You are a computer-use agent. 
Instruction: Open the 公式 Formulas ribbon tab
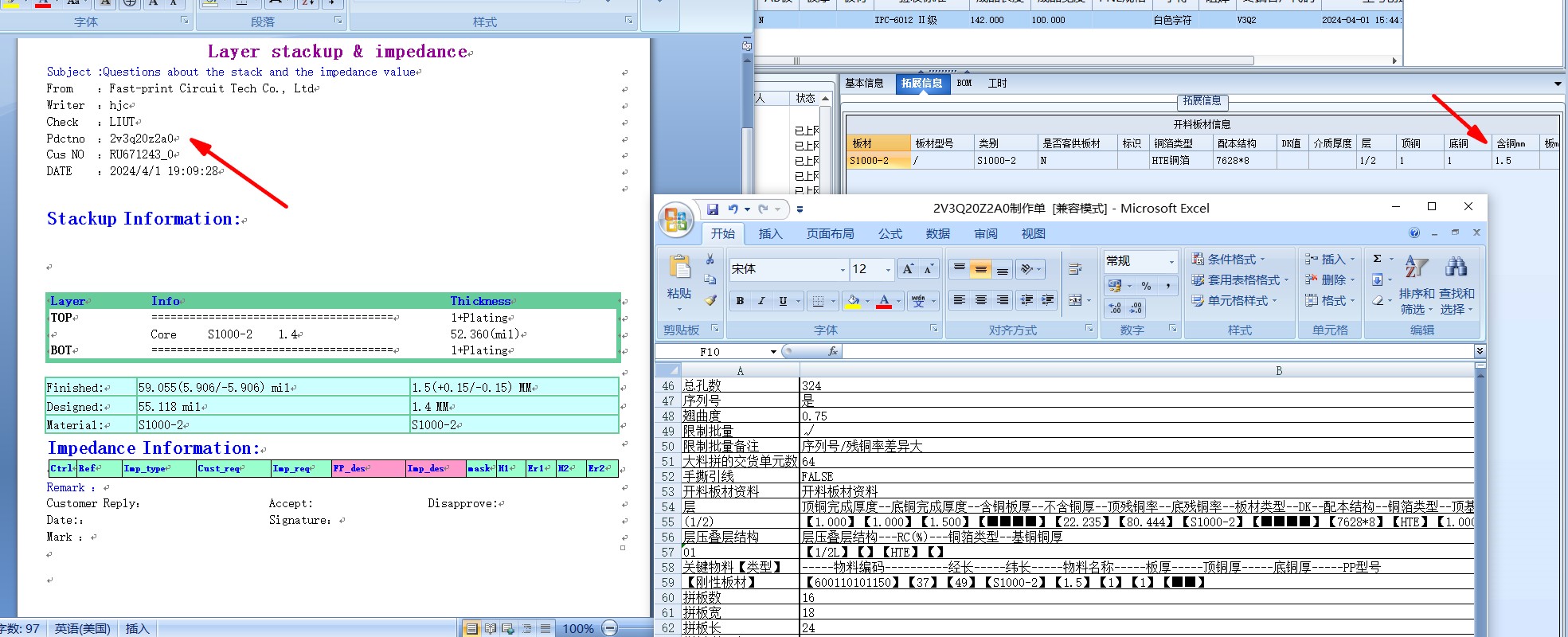pyautogui.click(x=890, y=233)
